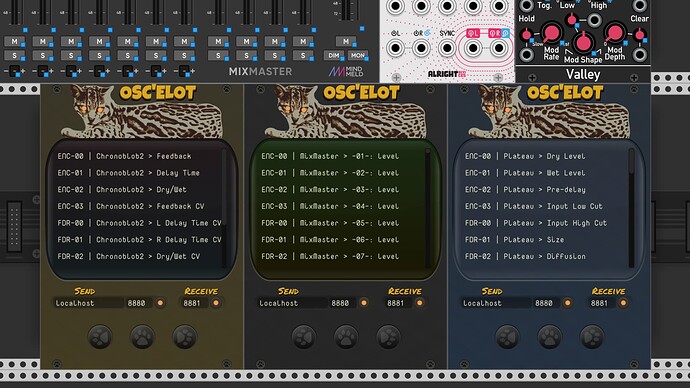Click the SYNC jack on Alright Devices module

coord(447,48)
